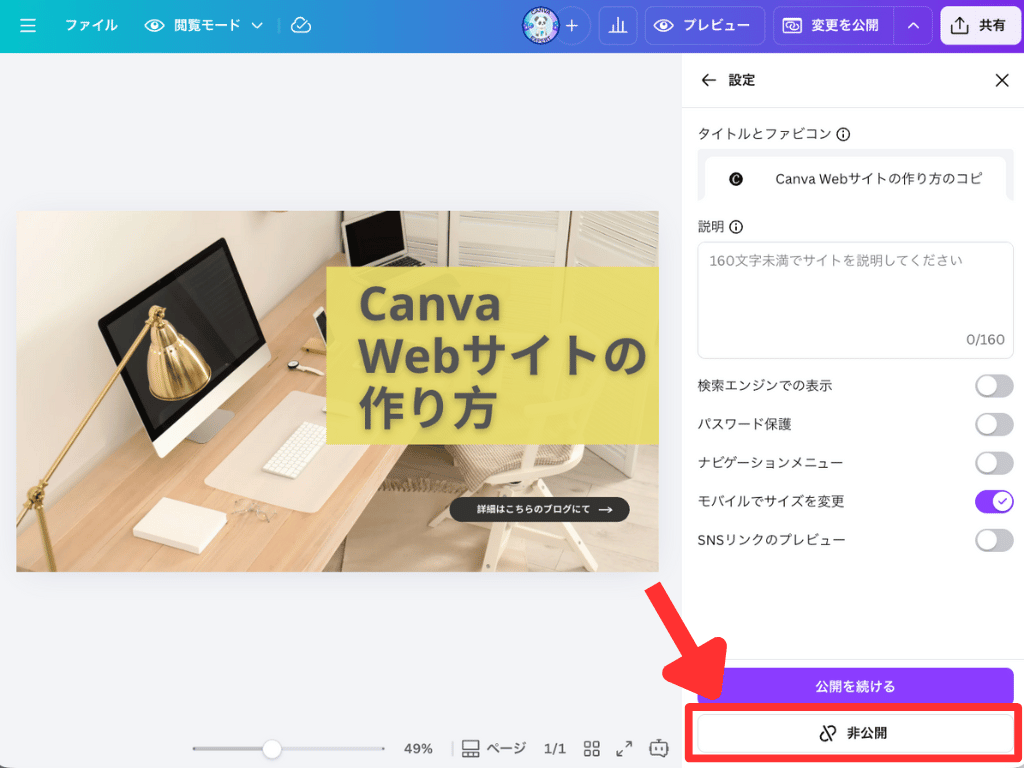Close the settings panel
The width and height of the screenshot is (1024, 768).
tap(1001, 80)
